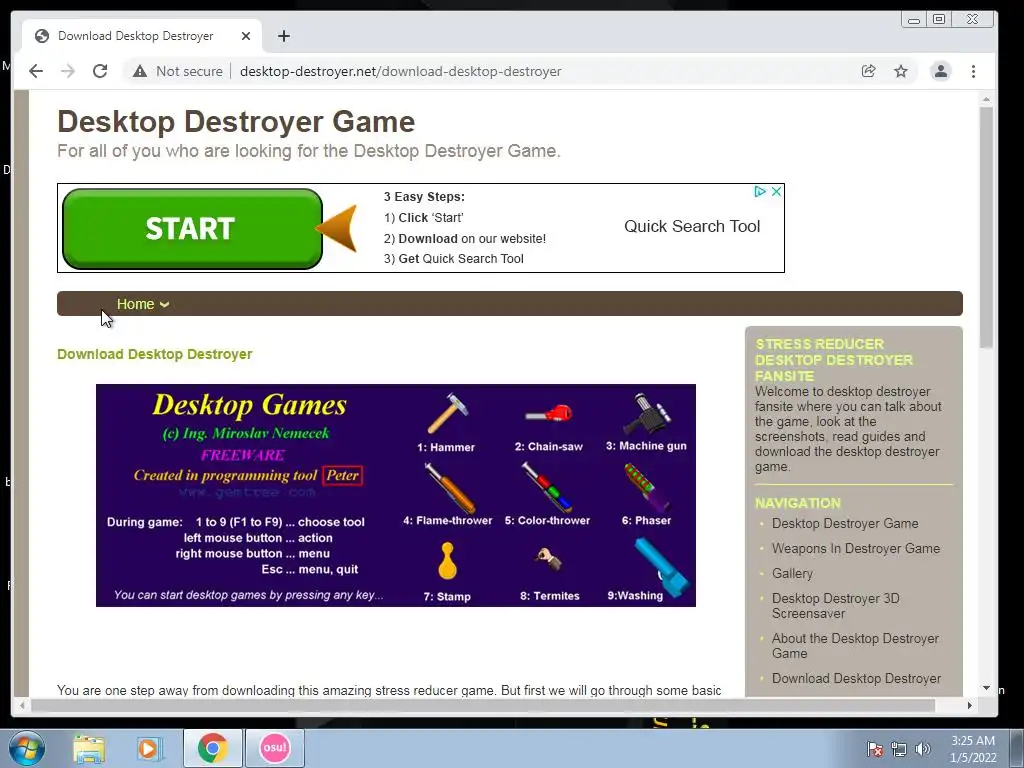The height and width of the screenshot is (768, 1024).
Task: Click the share page icon in address bar
Action: pos(869,71)
